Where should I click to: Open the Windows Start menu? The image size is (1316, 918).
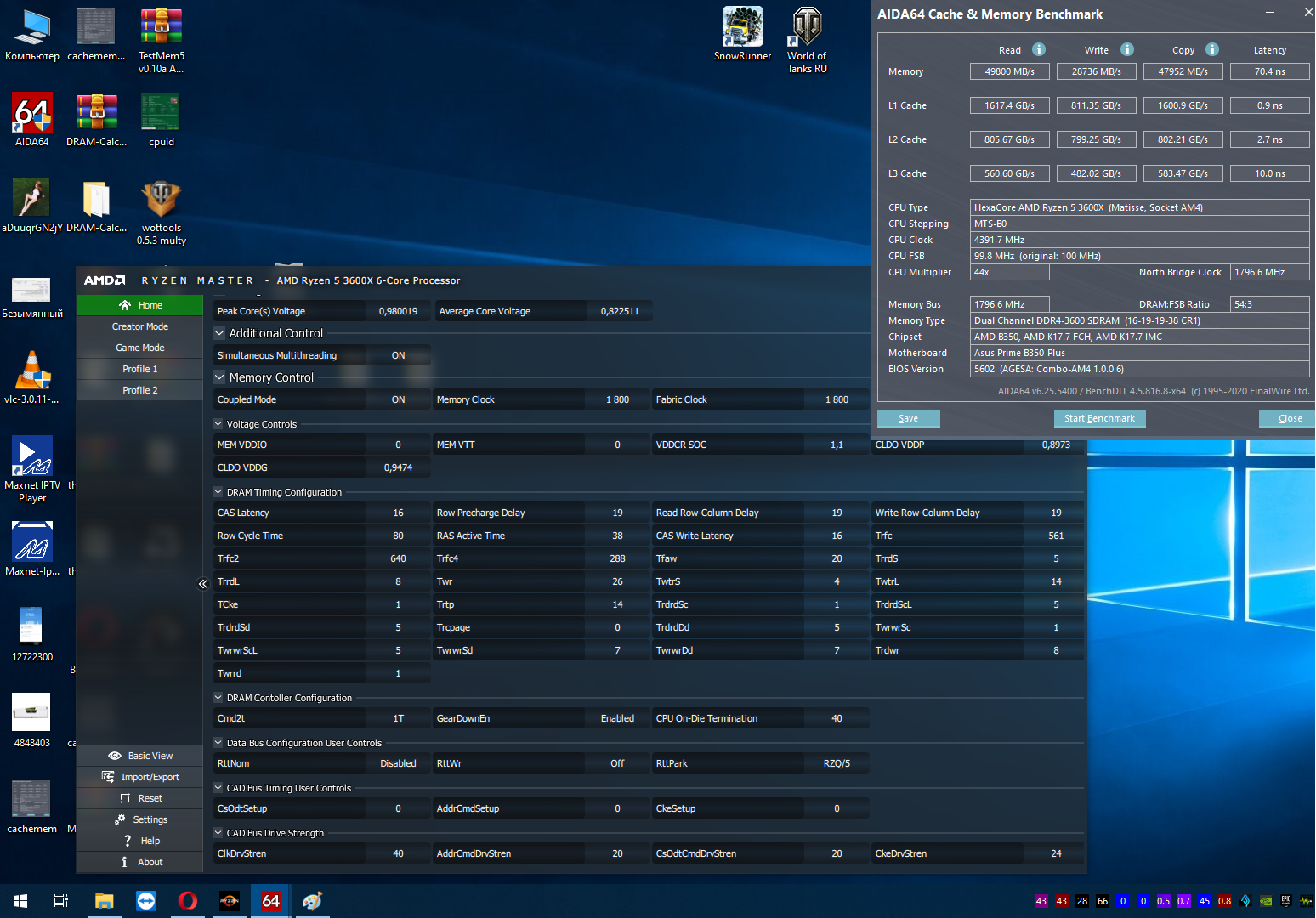point(20,901)
